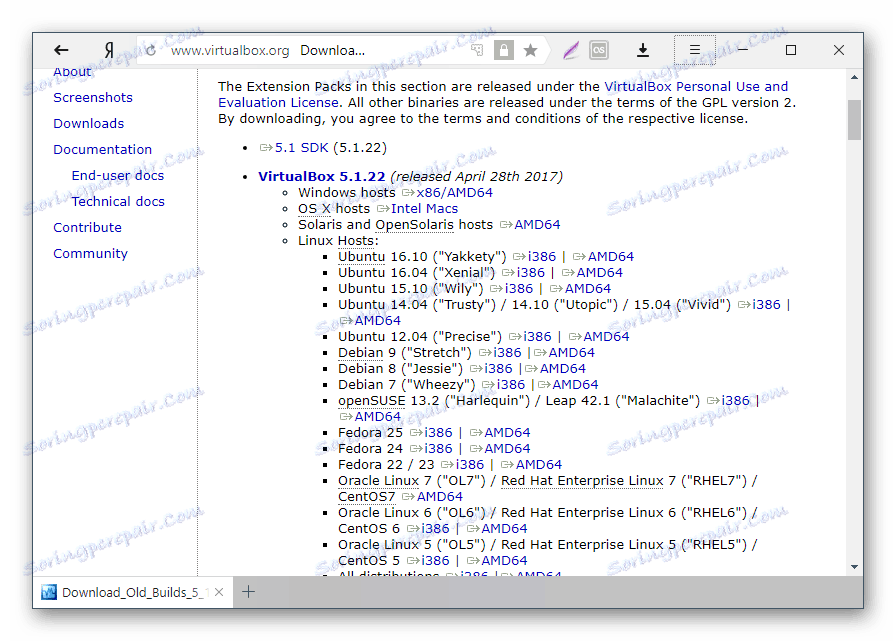Screen dimensions: 896x641
Task: Click the Last.fm scrobbler extension icon
Action: 599,50
